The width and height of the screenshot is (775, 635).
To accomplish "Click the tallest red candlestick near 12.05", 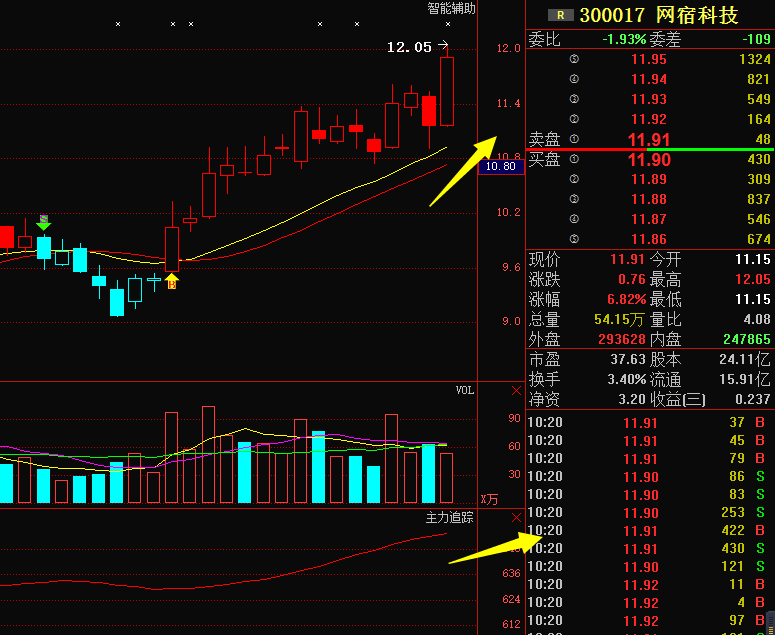I will tap(447, 91).
